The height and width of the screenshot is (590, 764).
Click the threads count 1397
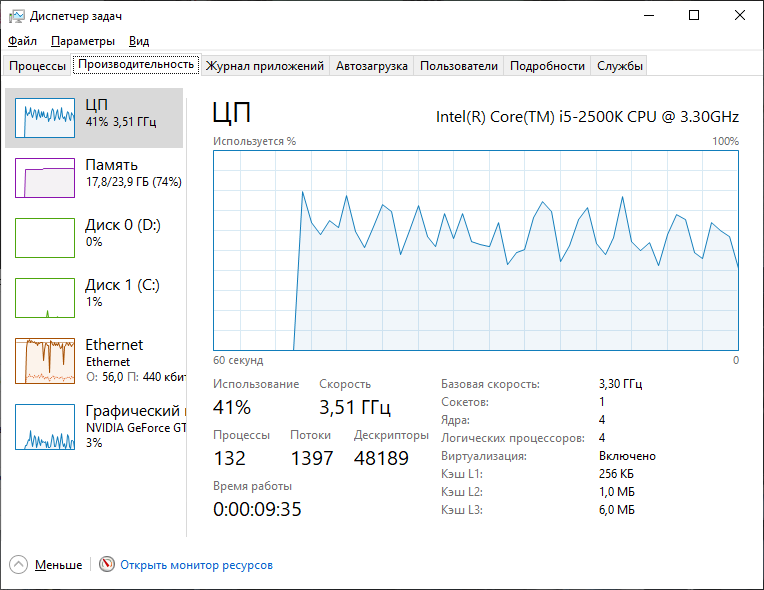(312, 458)
